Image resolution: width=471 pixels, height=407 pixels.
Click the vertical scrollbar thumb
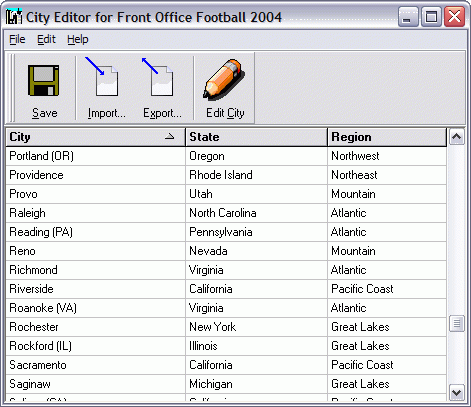click(x=456, y=323)
